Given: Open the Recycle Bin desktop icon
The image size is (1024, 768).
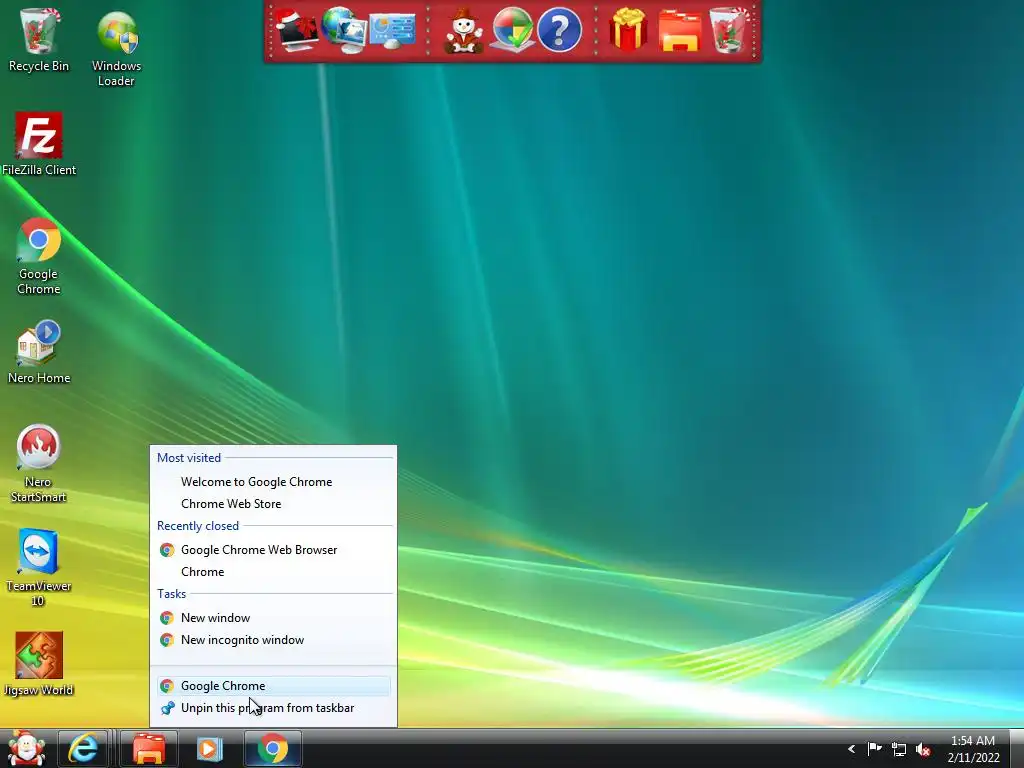Looking at the screenshot, I should tap(39, 40).
